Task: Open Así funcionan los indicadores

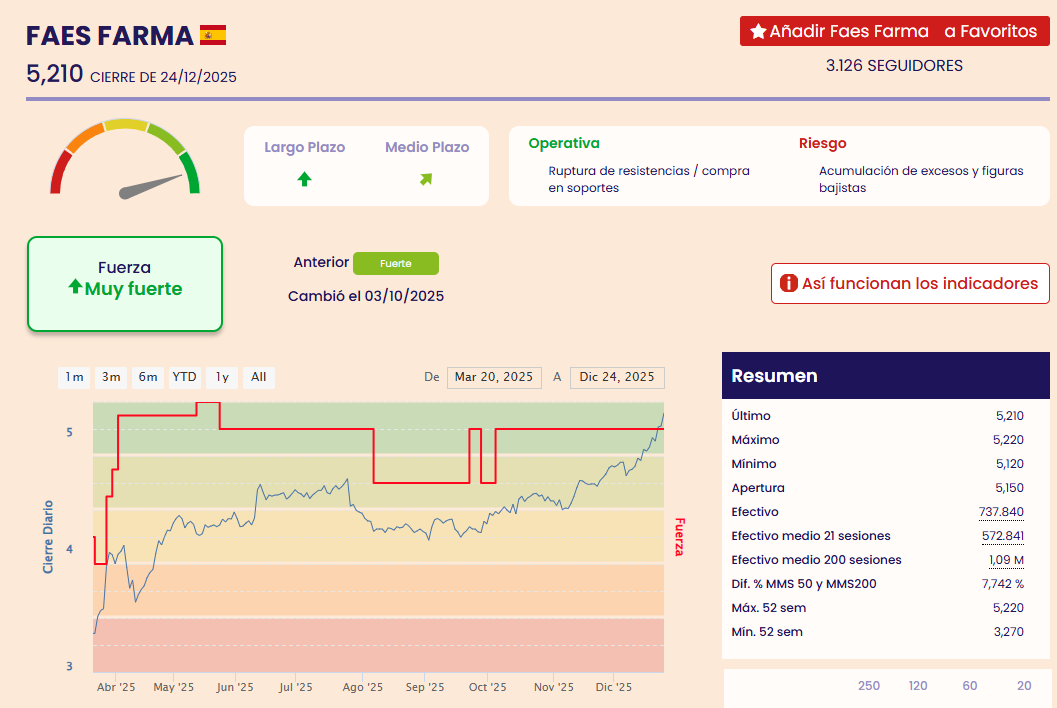Action: pos(910,283)
